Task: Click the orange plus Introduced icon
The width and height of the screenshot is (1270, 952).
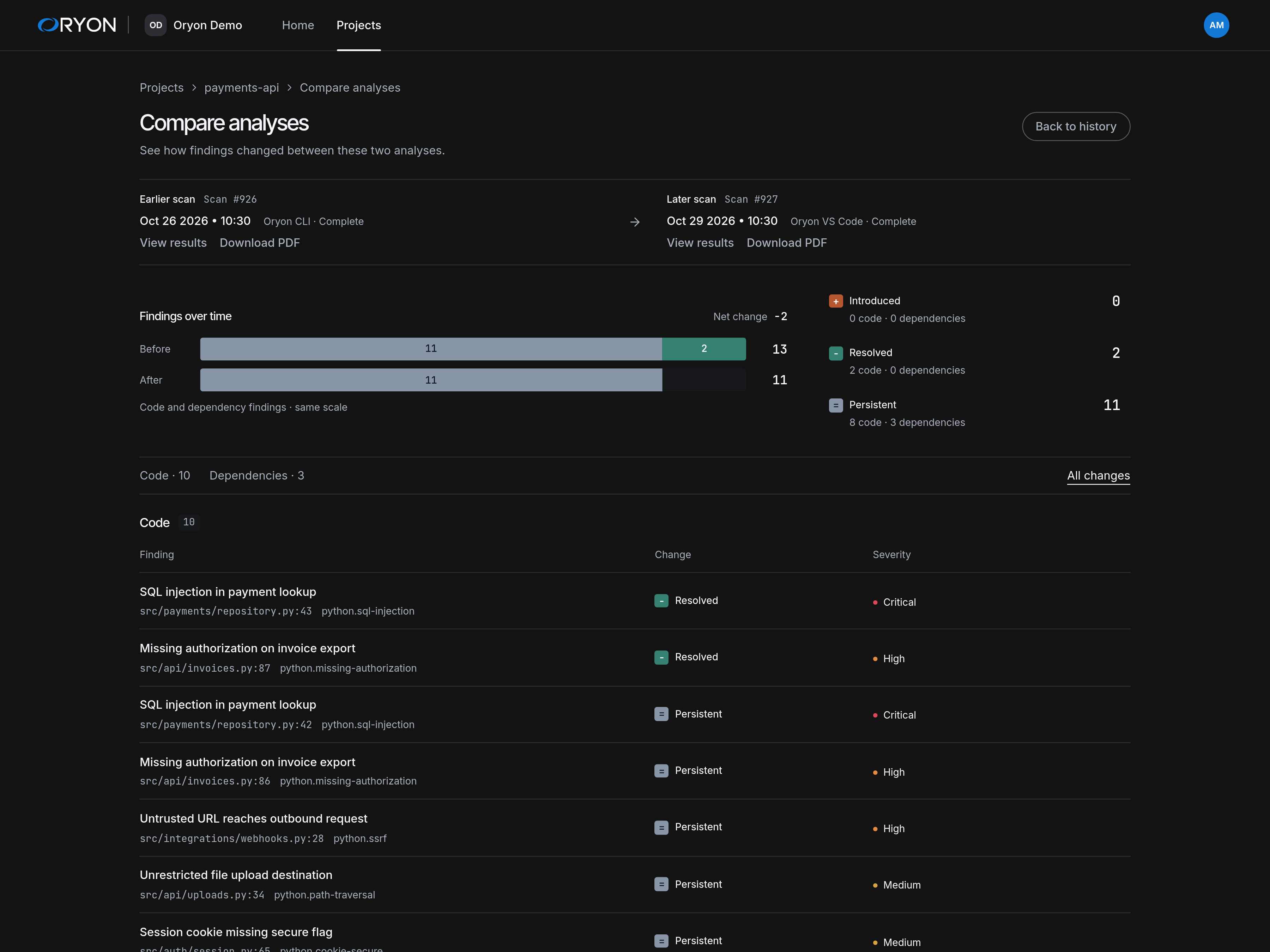Action: click(836, 301)
